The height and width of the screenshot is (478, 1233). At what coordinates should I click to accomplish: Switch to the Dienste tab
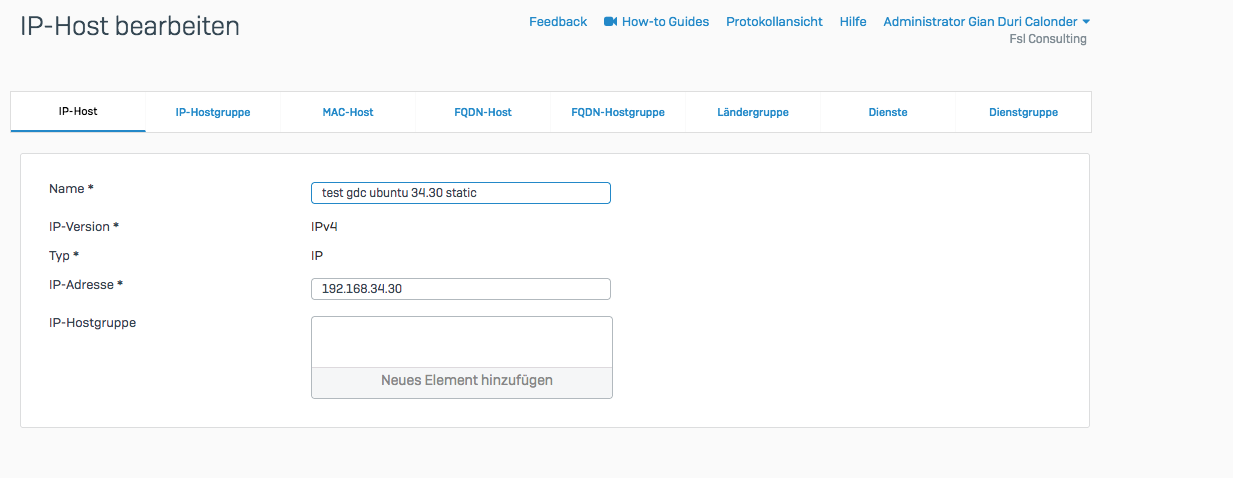[888, 112]
